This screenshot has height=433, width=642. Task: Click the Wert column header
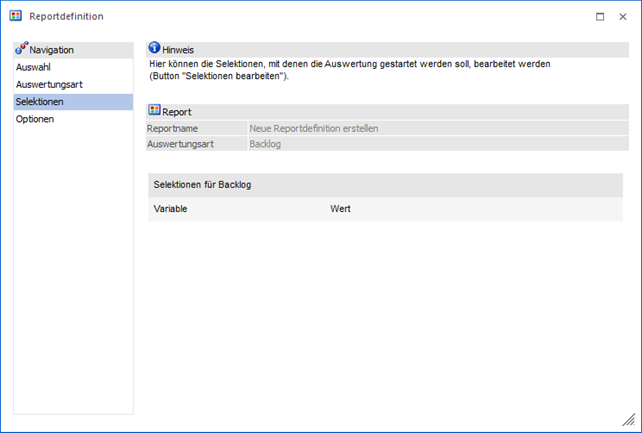click(x=340, y=209)
